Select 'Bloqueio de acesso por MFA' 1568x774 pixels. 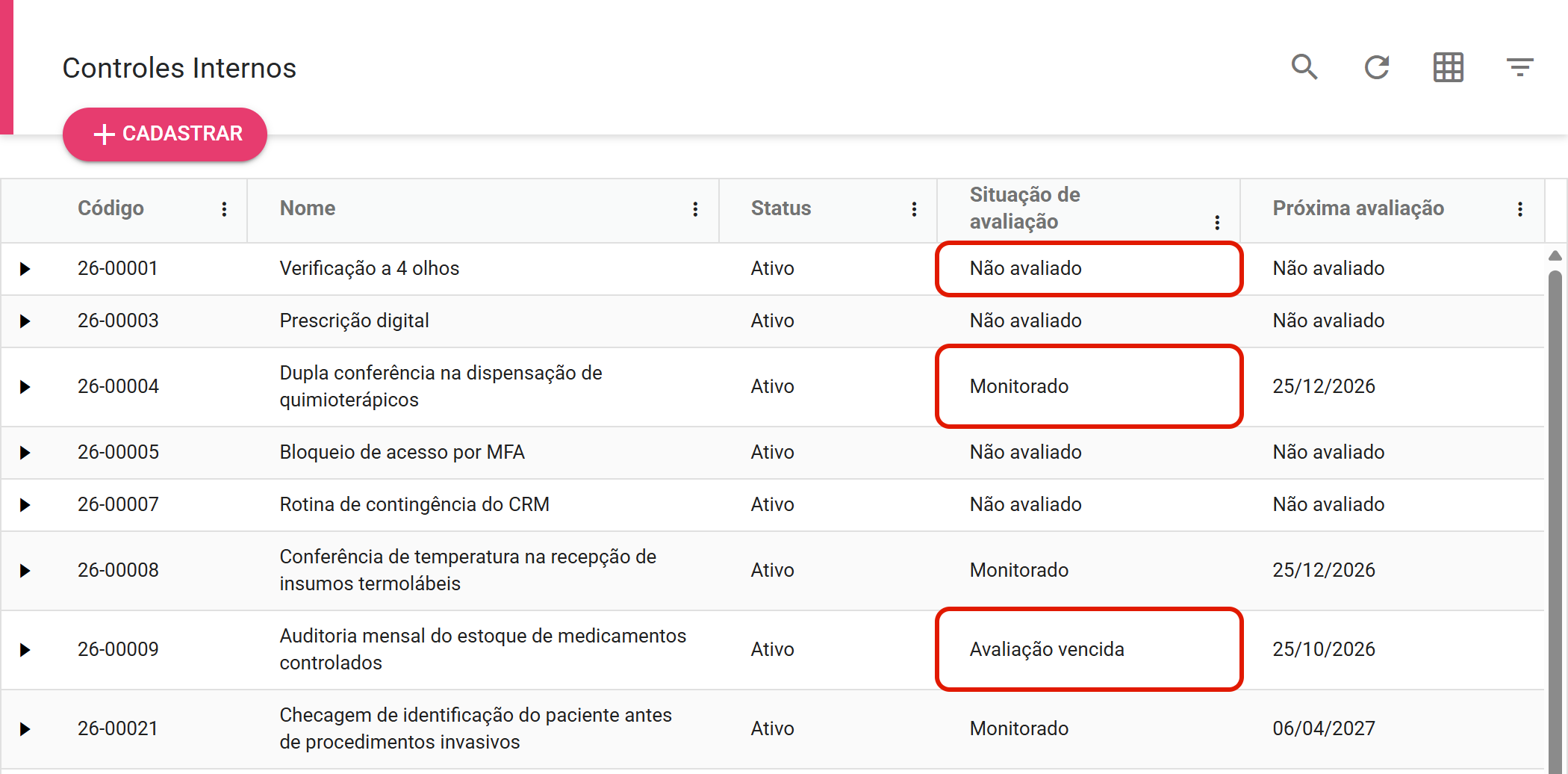[x=402, y=452]
